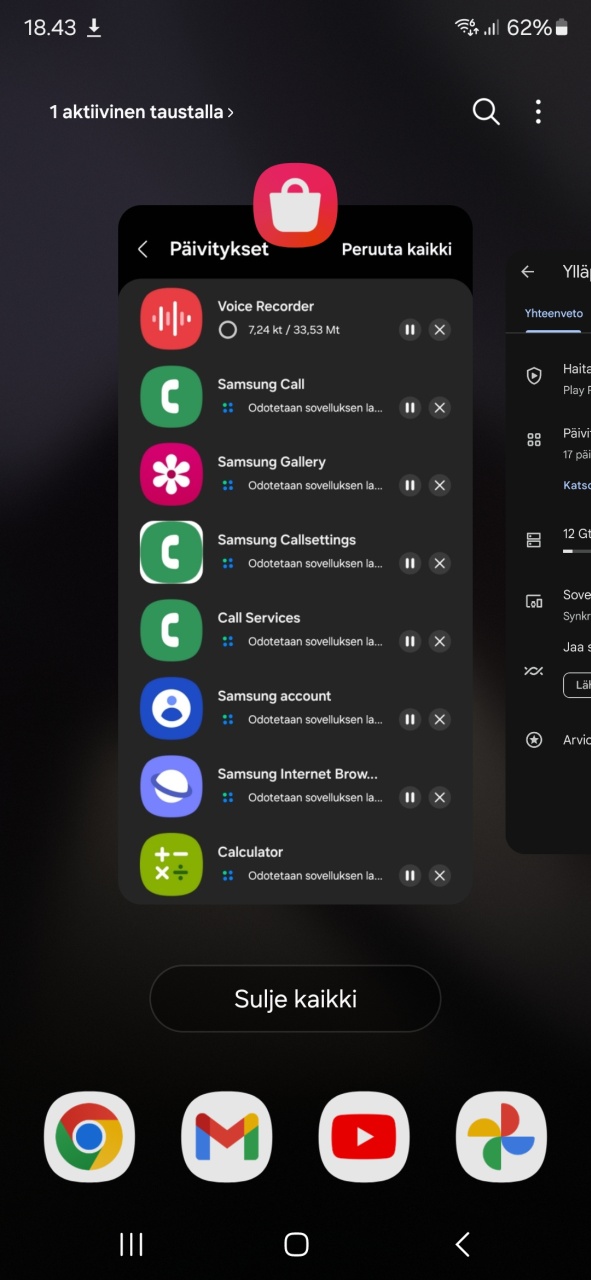Image resolution: width=591 pixels, height=1280 pixels.
Task: Tap the sync devices icon in Play Store card
Action: pyautogui.click(x=534, y=601)
